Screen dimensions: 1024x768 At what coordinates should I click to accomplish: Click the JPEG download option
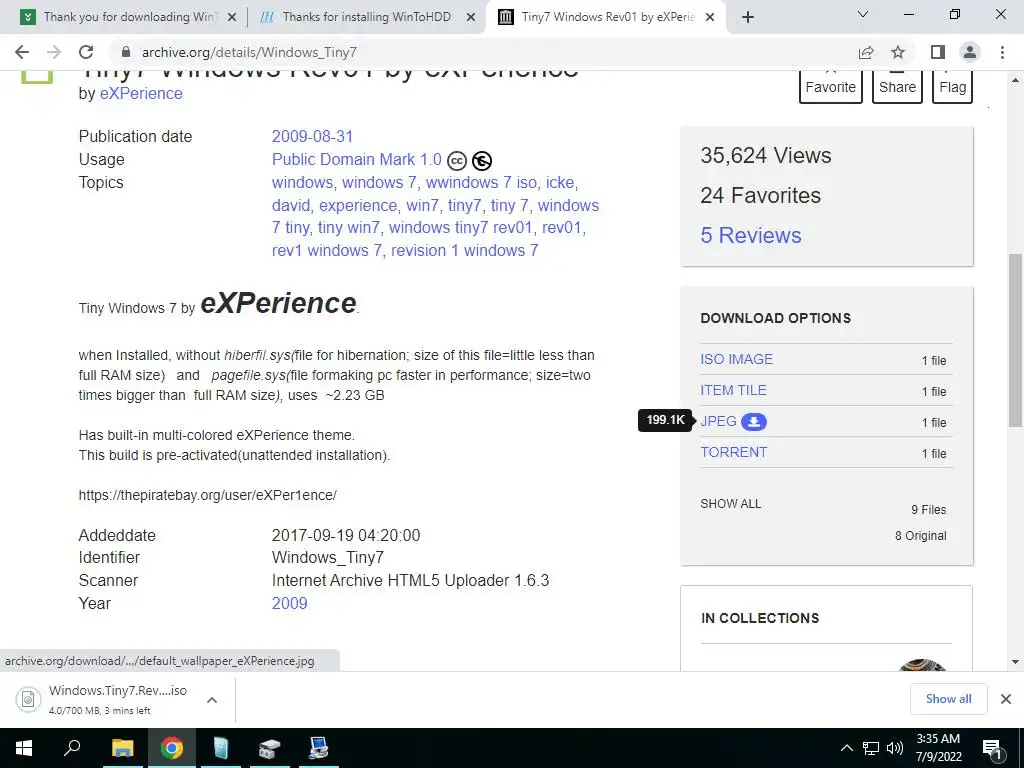click(x=718, y=421)
